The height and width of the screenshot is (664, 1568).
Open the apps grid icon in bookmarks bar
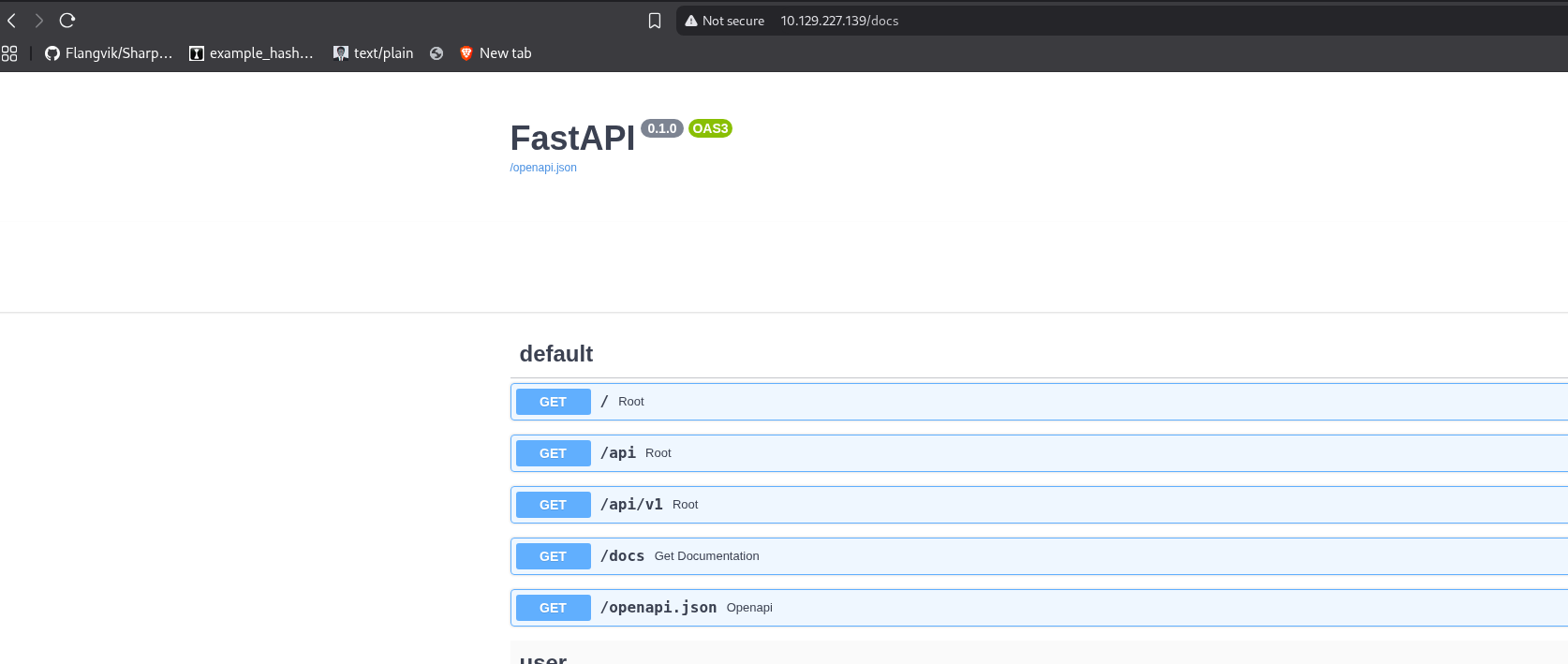click(9, 53)
